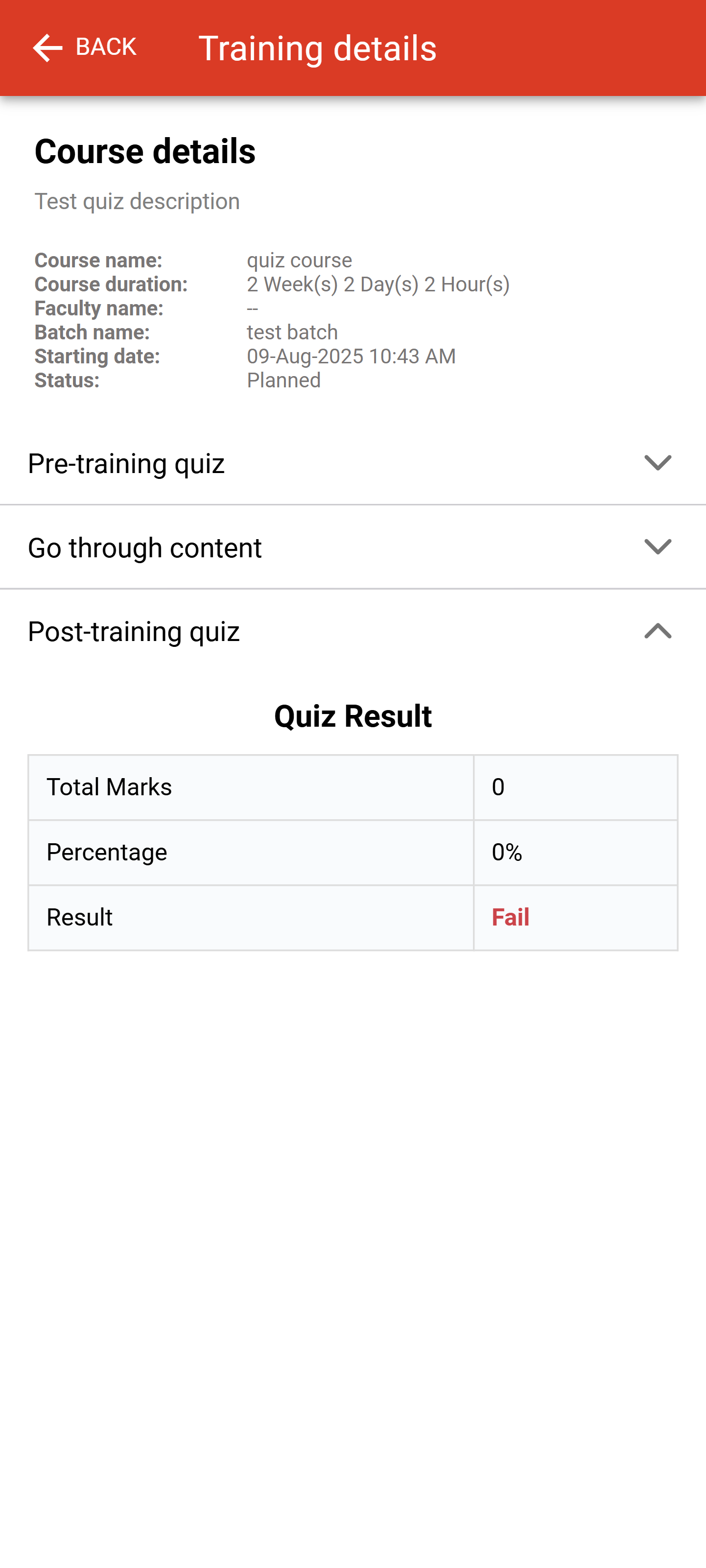Click the Test quiz description text
Viewport: 706px width, 1568px height.
point(137,201)
